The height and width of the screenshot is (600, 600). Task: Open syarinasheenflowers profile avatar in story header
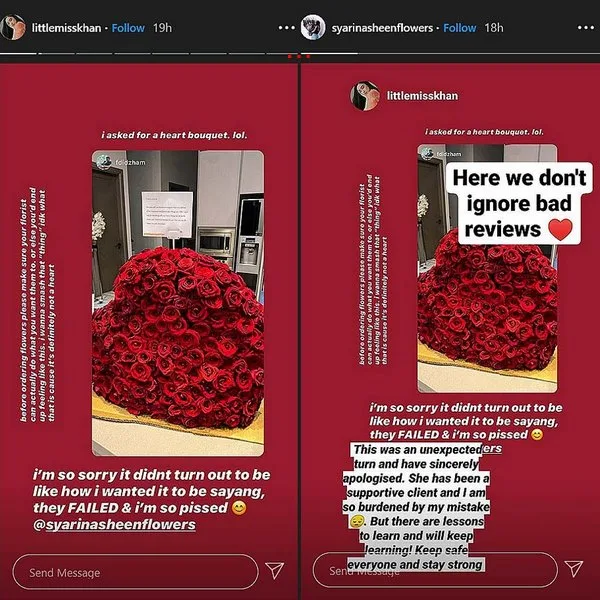tap(313, 28)
